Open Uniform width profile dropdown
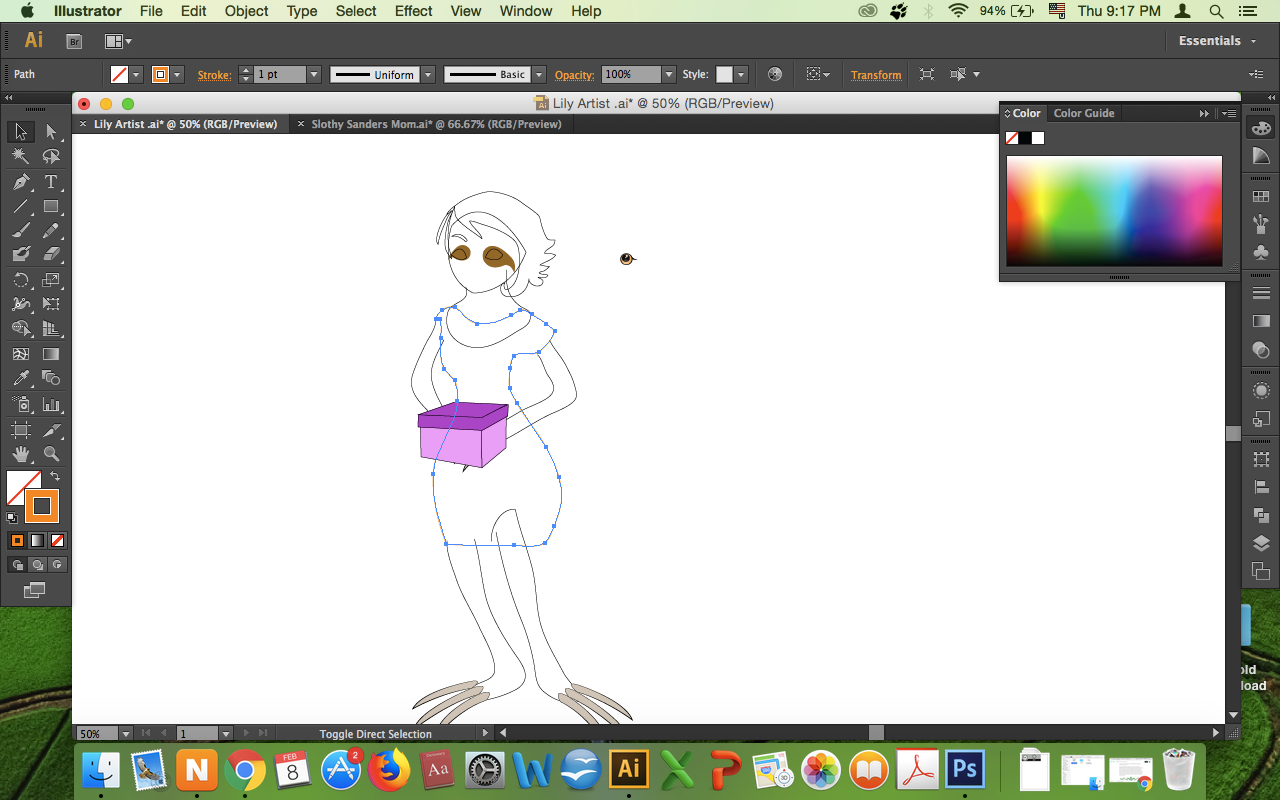1280x800 pixels. click(x=428, y=75)
